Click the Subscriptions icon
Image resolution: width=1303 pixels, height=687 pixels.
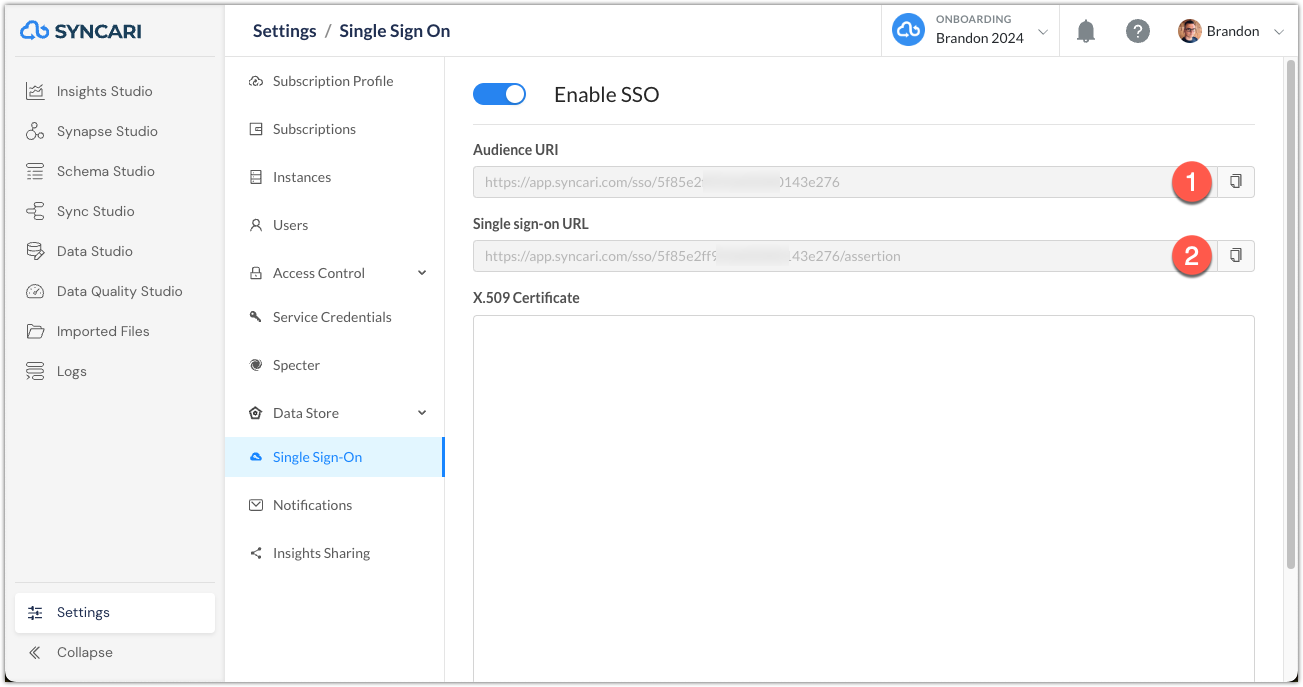(256, 129)
